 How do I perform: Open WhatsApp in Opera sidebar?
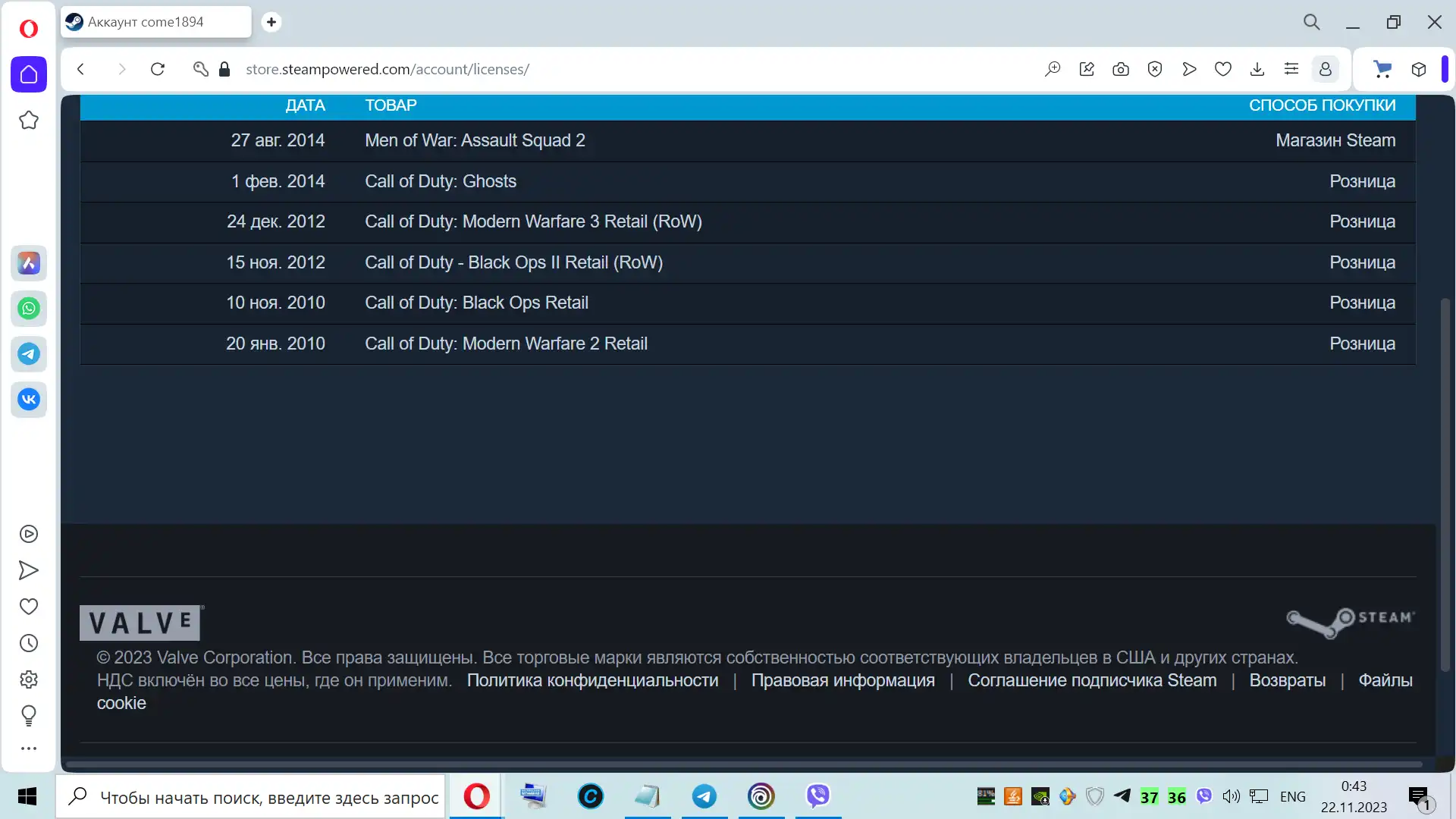click(29, 309)
